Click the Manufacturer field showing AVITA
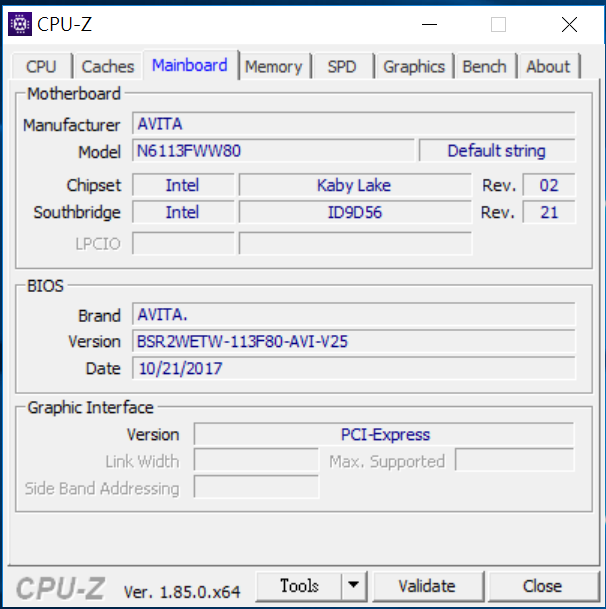 point(354,124)
